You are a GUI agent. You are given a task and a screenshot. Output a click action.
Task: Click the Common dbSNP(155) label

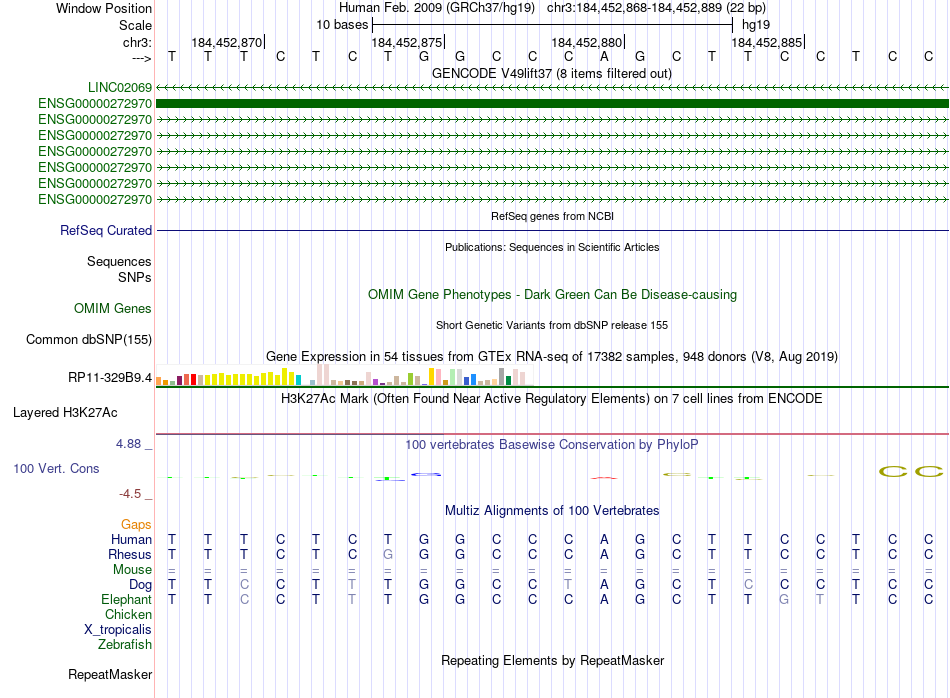tap(89, 339)
